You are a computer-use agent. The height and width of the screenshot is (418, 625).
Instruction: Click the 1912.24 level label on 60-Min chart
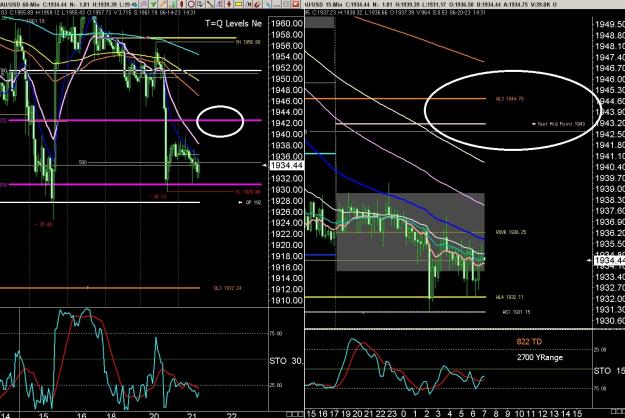point(227,288)
